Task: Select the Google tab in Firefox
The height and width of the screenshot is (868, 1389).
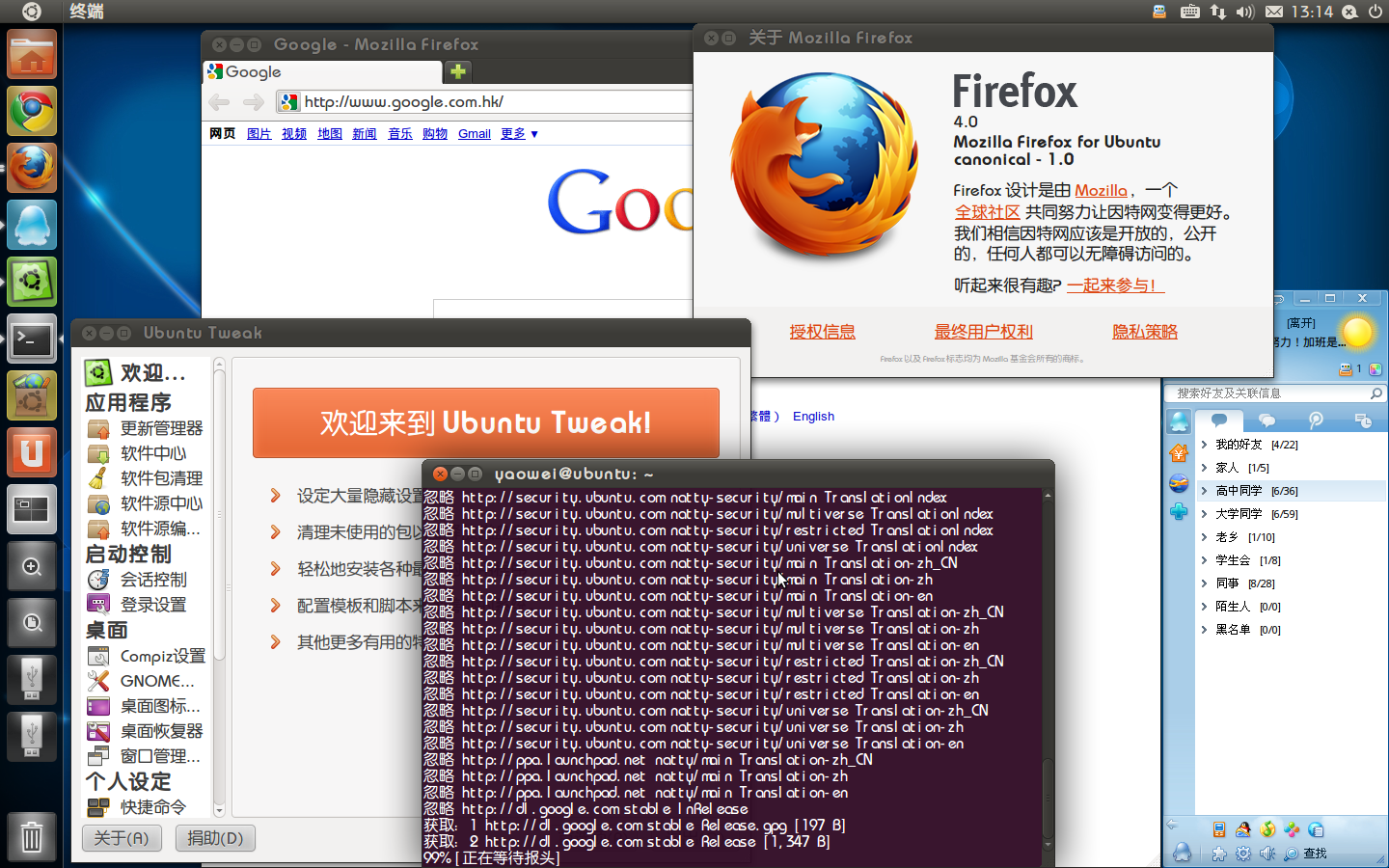Action: 322,72
